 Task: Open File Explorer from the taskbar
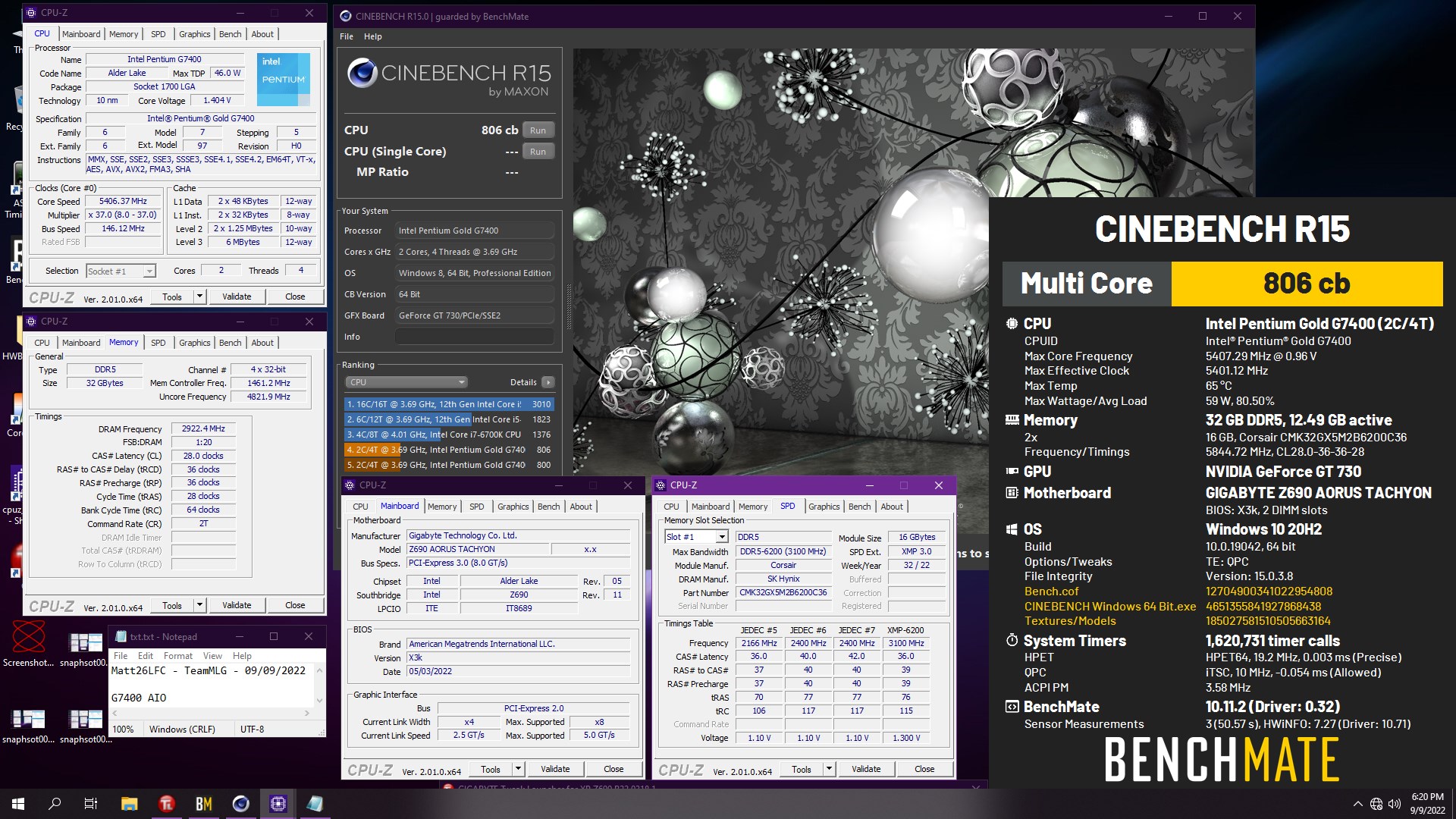(129, 804)
